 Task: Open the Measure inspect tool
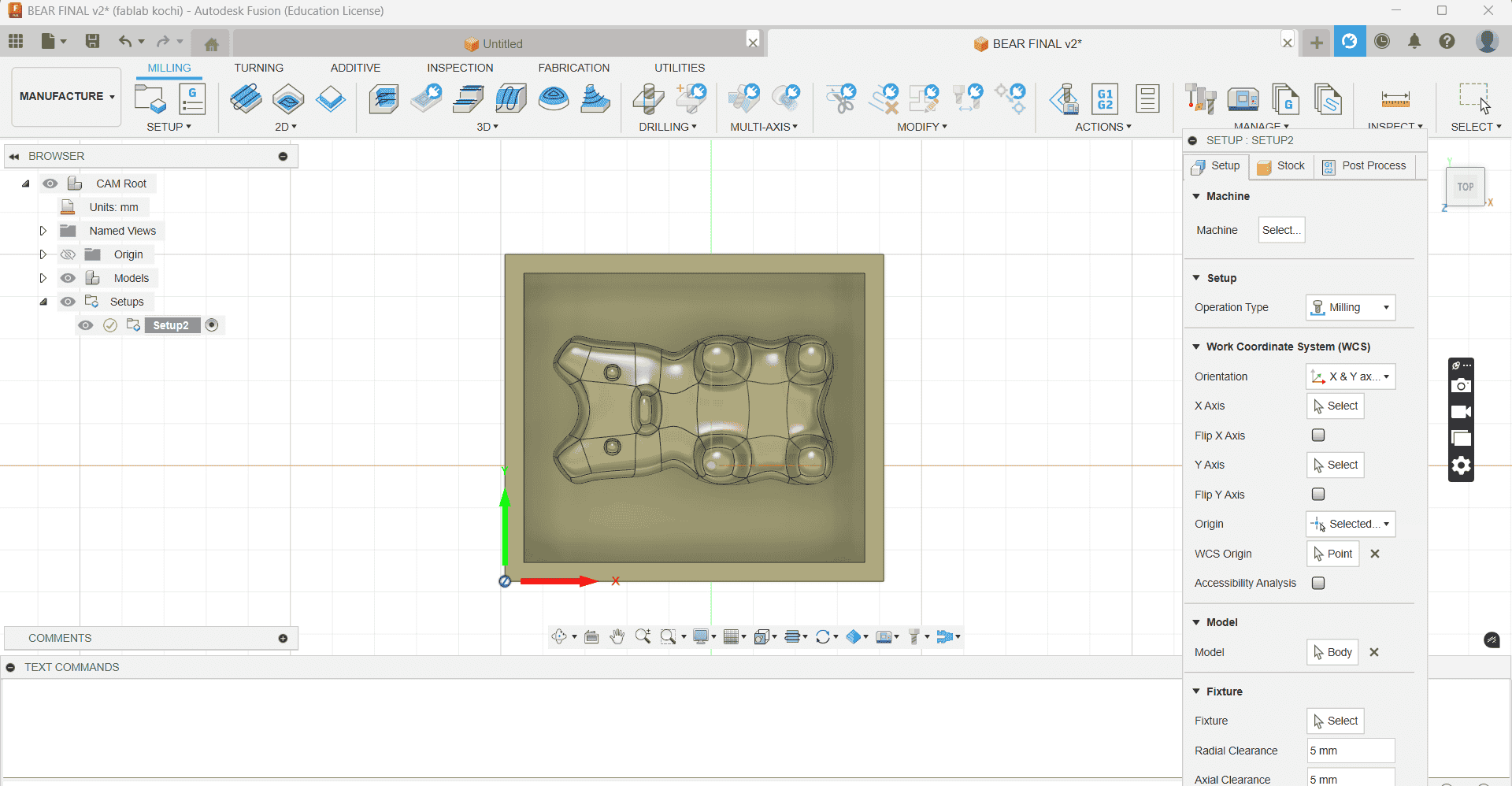click(x=1395, y=99)
